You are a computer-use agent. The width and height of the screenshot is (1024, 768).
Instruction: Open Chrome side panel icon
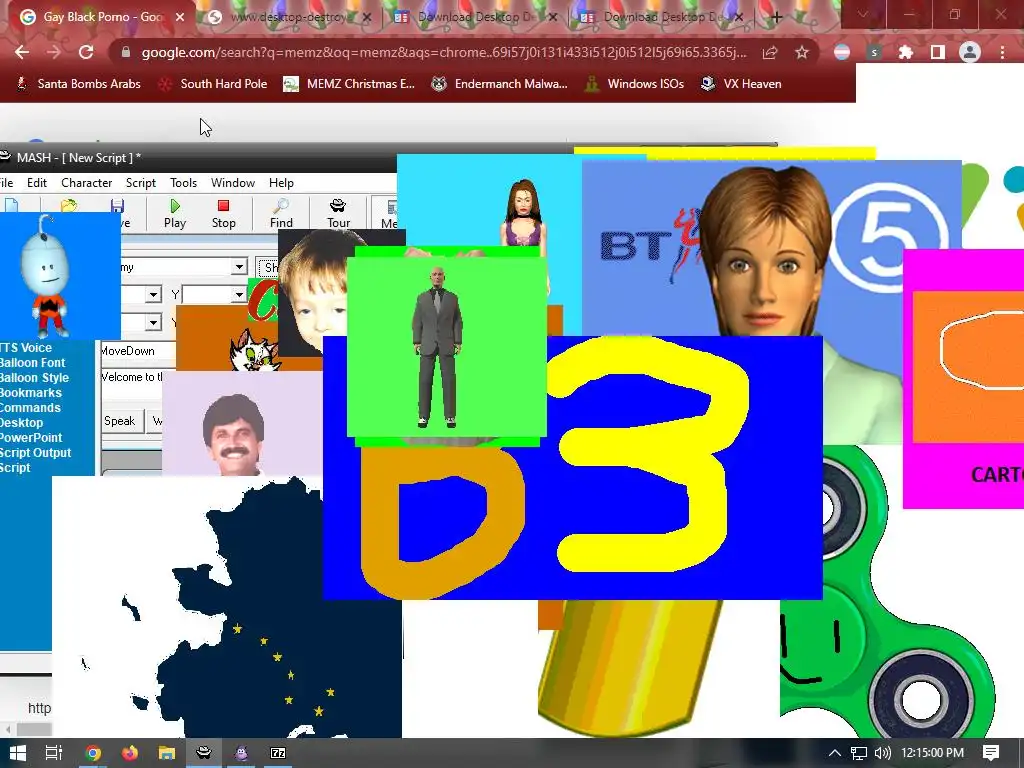pyautogui.click(x=938, y=52)
